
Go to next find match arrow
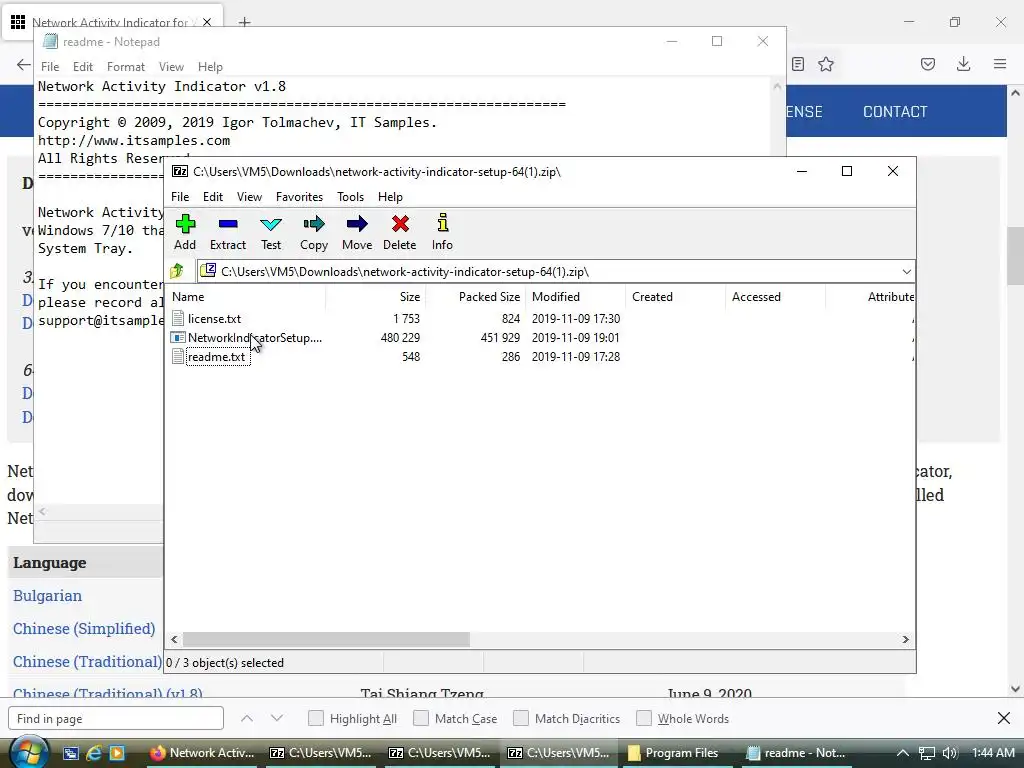[277, 718]
